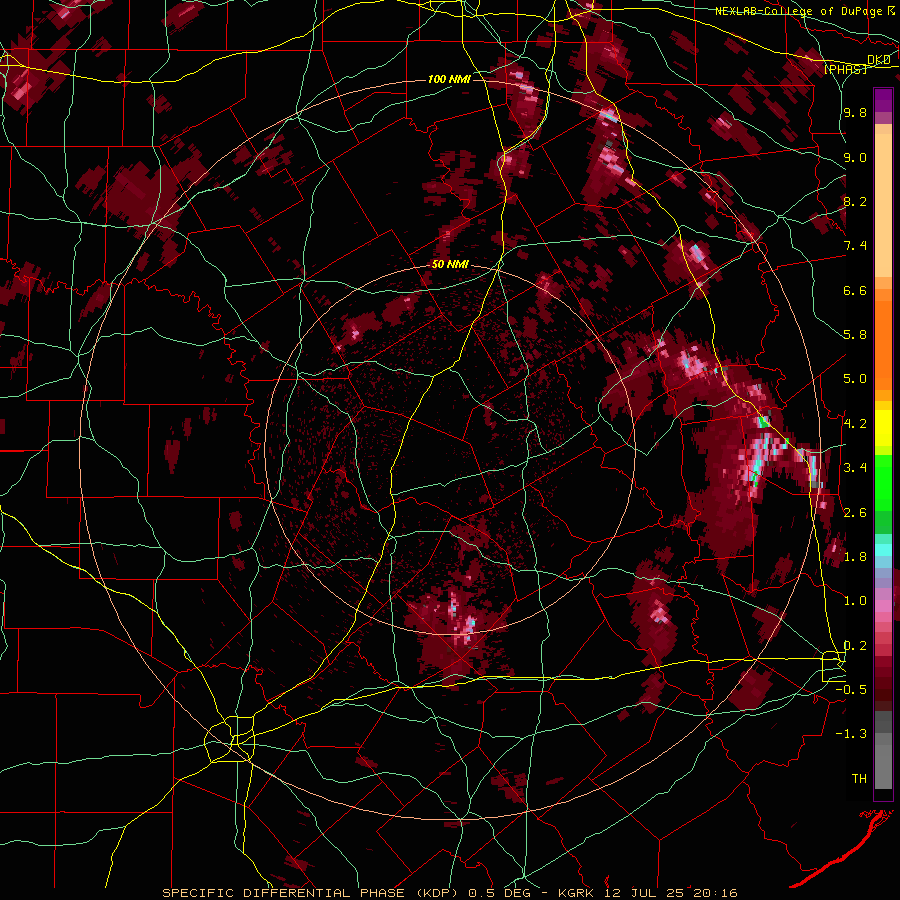The height and width of the screenshot is (900, 900).
Task: Click the "50 NMI" range ring label
Action: click(450, 265)
